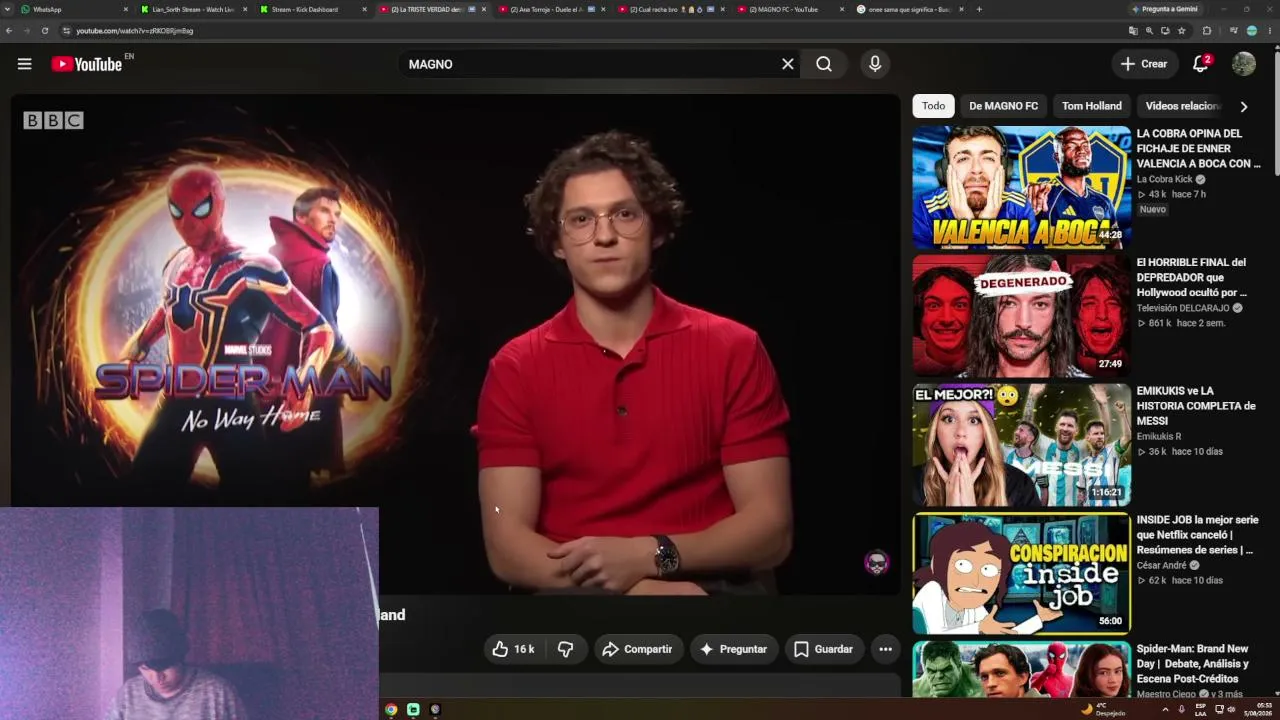The height and width of the screenshot is (720, 1280).
Task: Click the browser address bar URL
Action: click(x=135, y=31)
